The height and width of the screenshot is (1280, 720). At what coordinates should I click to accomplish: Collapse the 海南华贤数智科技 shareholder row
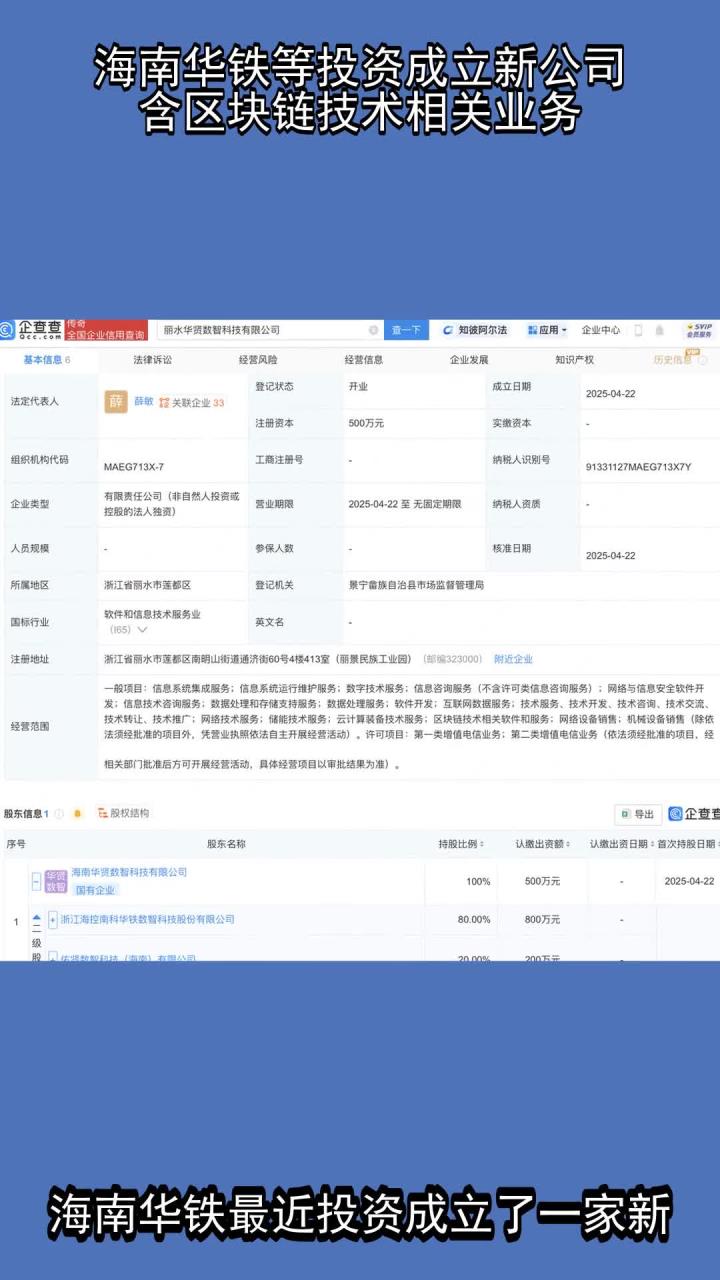click(36, 882)
